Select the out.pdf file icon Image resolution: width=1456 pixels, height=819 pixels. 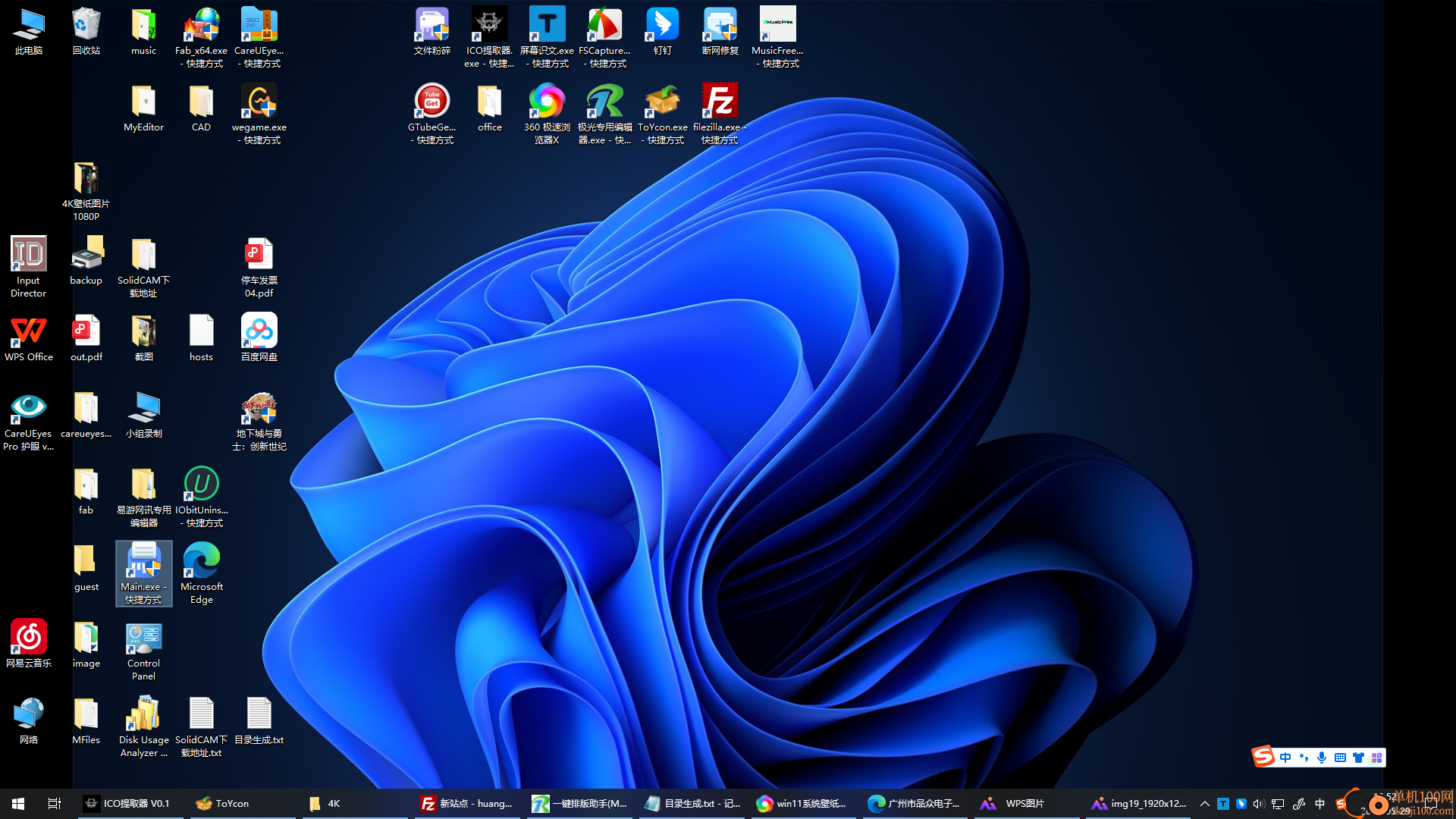click(x=86, y=338)
